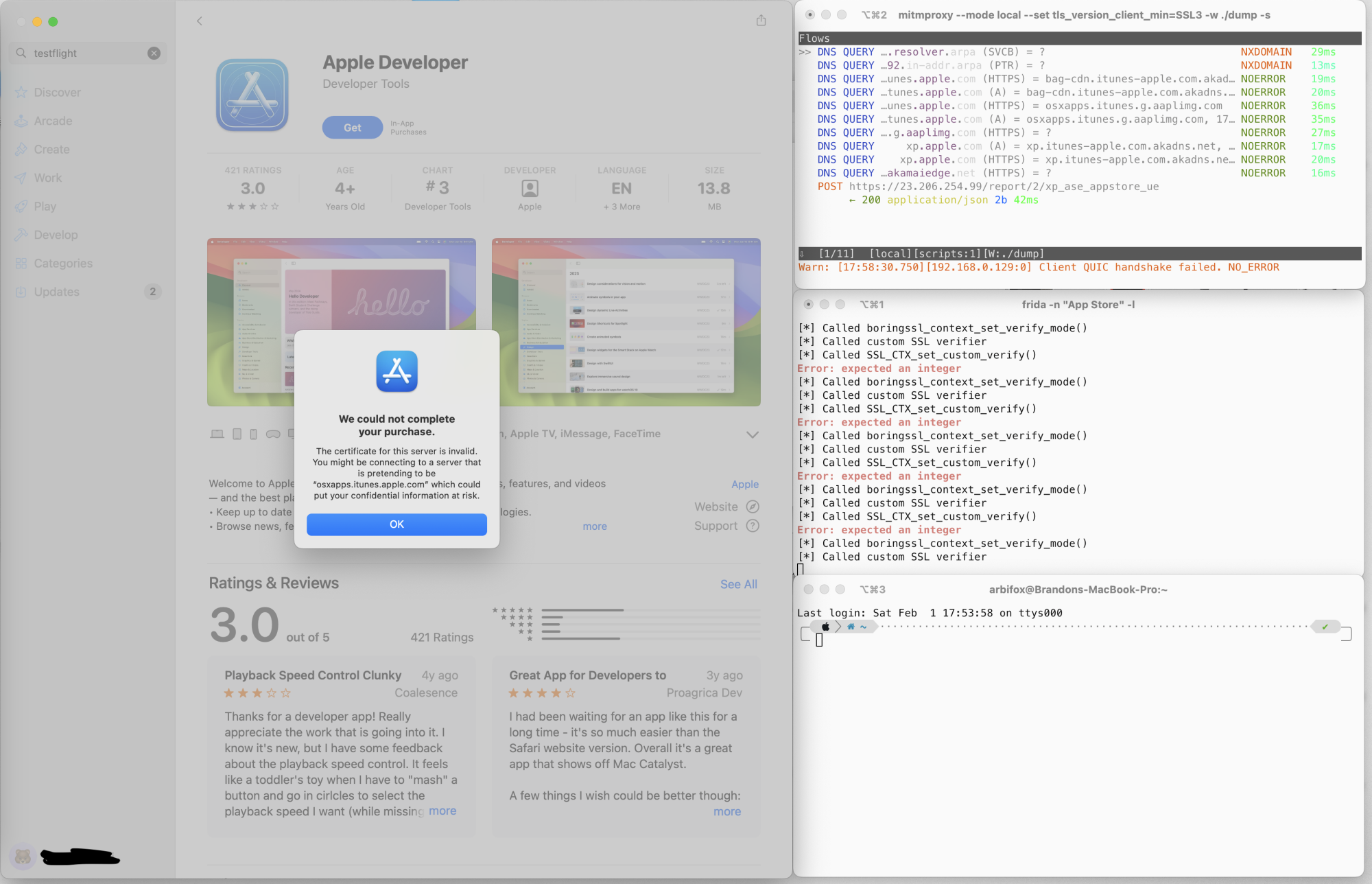
Task: Clear the testflight search field
Action: (154, 54)
